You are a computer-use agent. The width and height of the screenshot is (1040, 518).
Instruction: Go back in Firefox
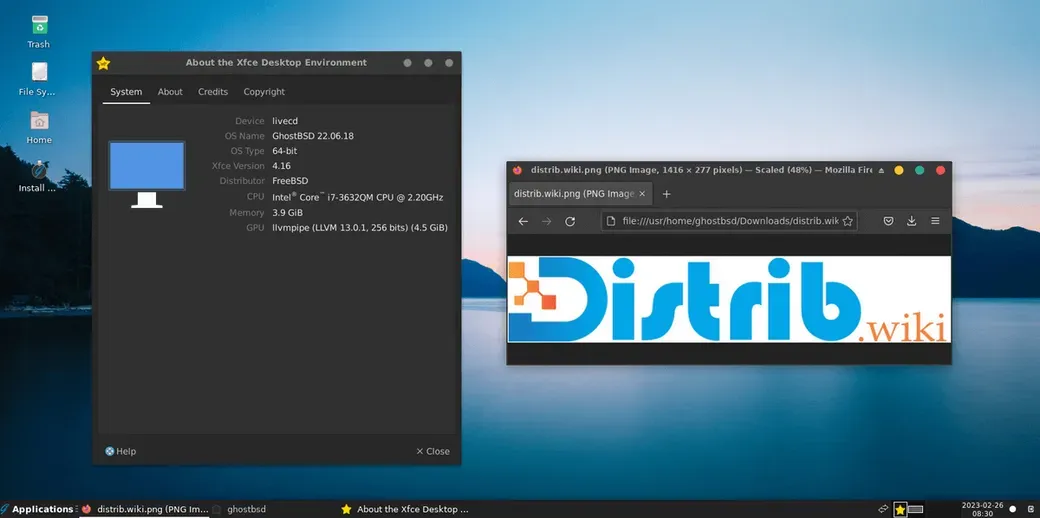(523, 221)
